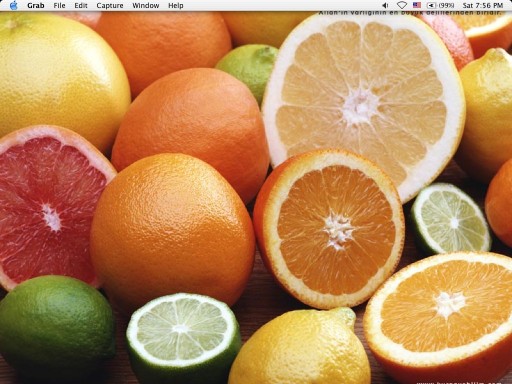Open the US flag input menu
Viewport: 512px width, 384px height.
coord(417,5)
